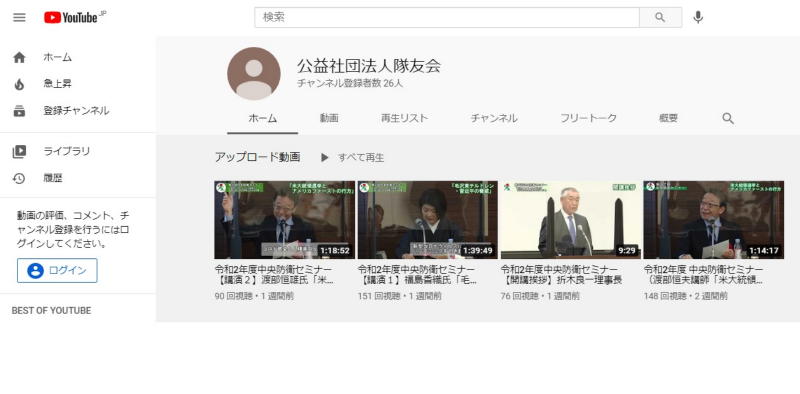800x394 pixels.
Task: Click the 検索 search input field
Action: 447,17
